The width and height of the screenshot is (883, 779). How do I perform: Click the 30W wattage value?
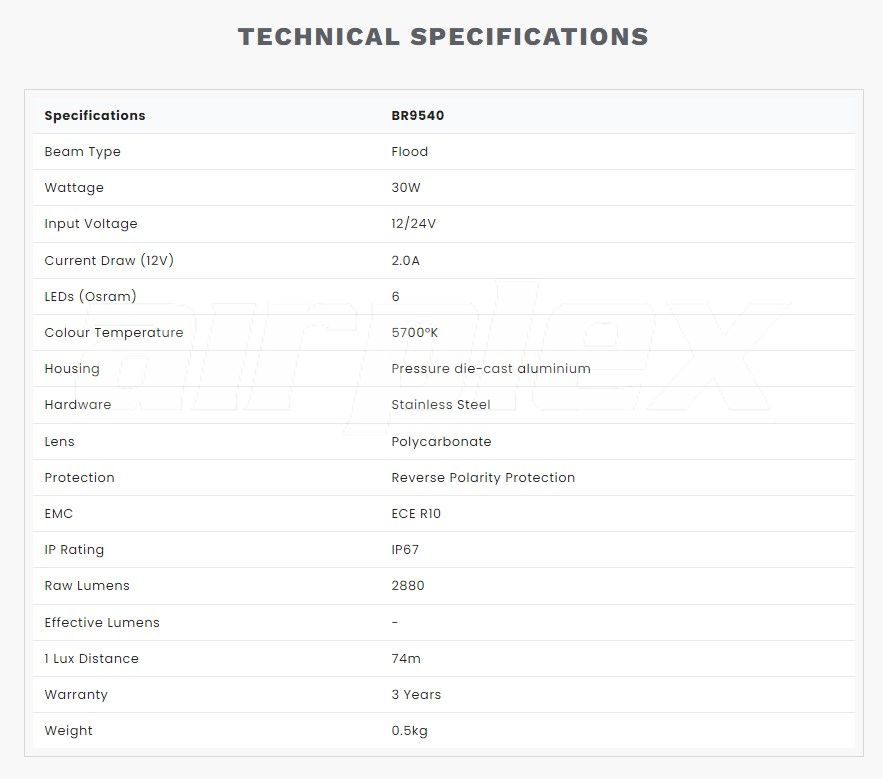[x=406, y=188]
